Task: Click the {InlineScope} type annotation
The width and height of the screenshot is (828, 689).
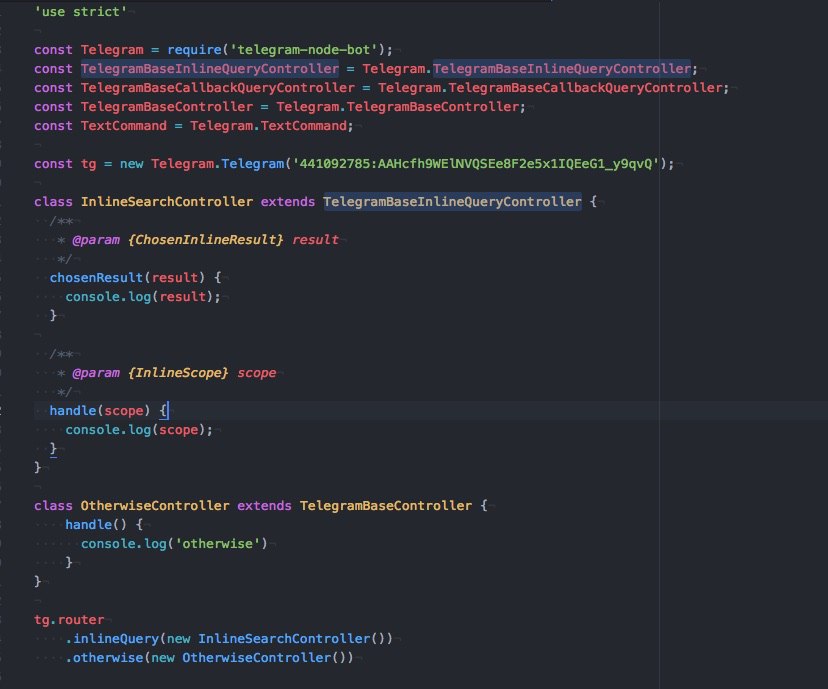Action: point(178,373)
